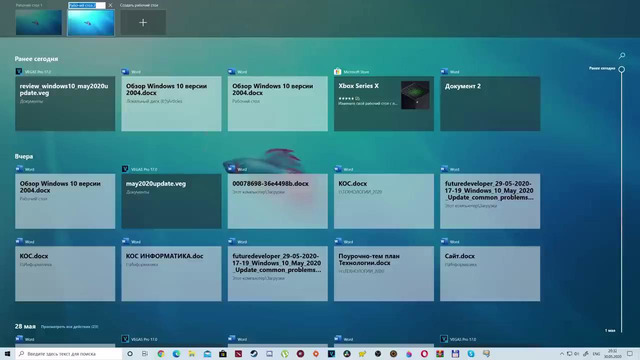Click Word icon above Документ 2 card
This screenshot has width=640, height=360.
pos(444,71)
